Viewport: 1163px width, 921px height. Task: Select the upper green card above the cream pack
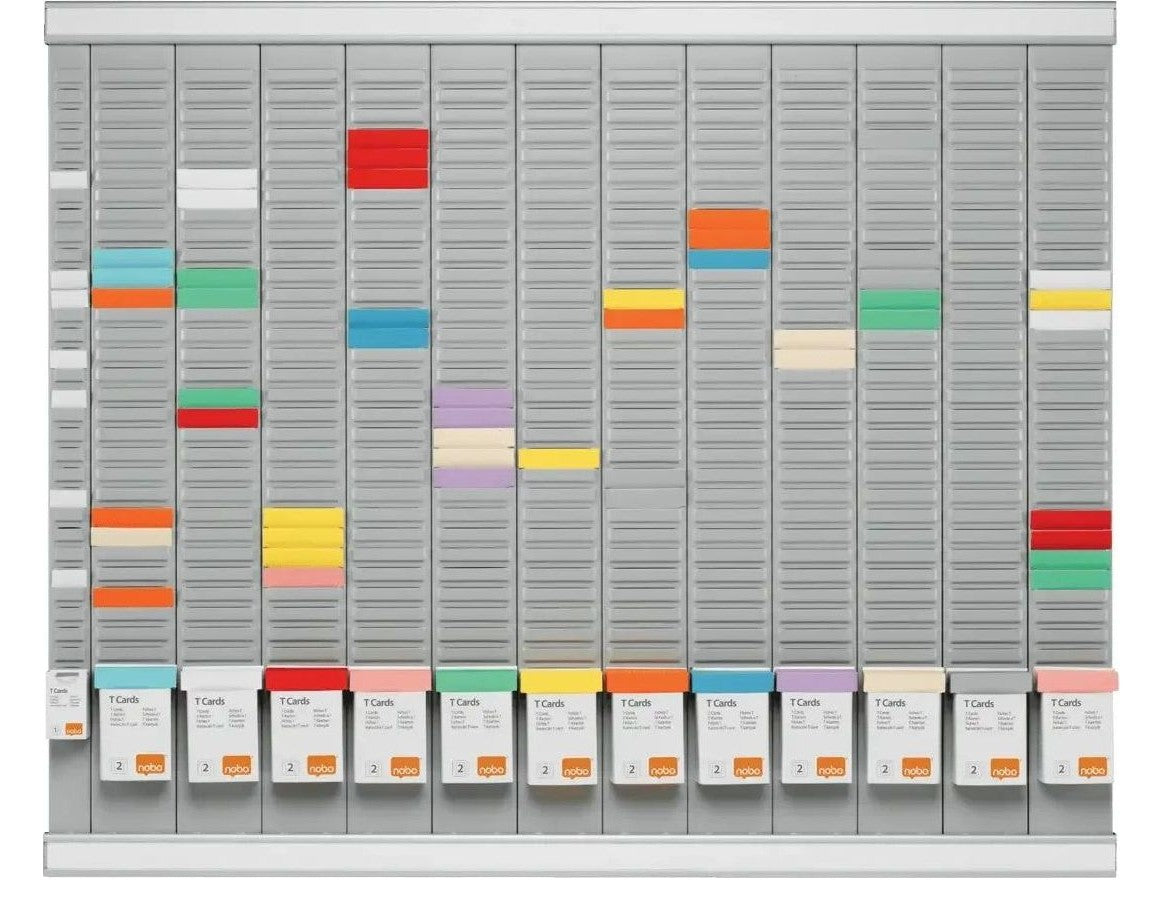pos(900,300)
